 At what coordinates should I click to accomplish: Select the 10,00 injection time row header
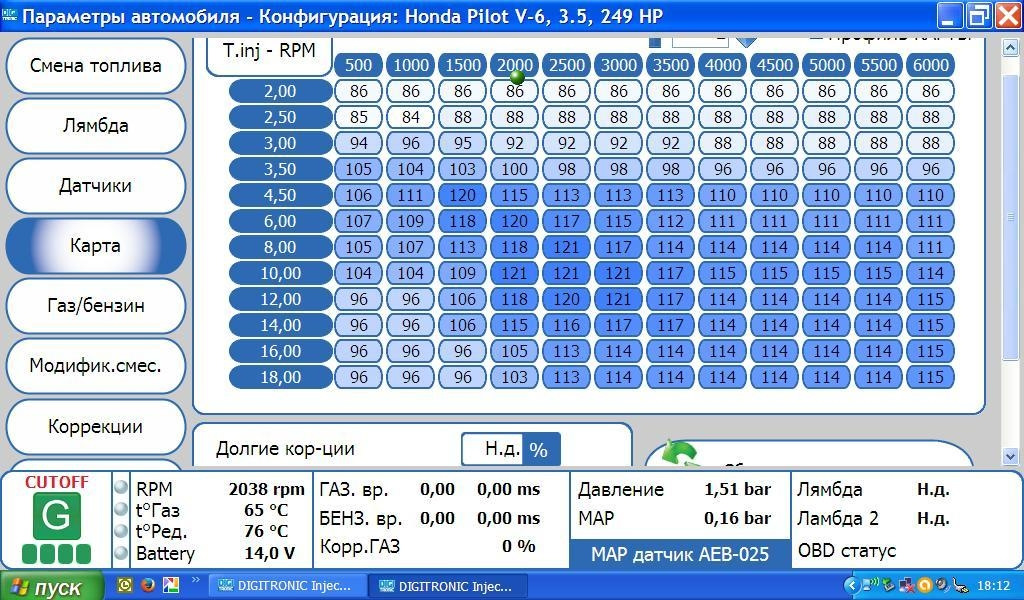coord(281,273)
